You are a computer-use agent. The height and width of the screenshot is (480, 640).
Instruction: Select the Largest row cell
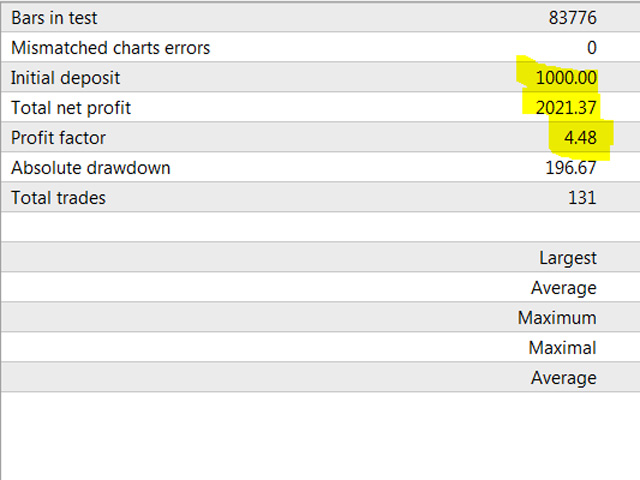click(568, 258)
